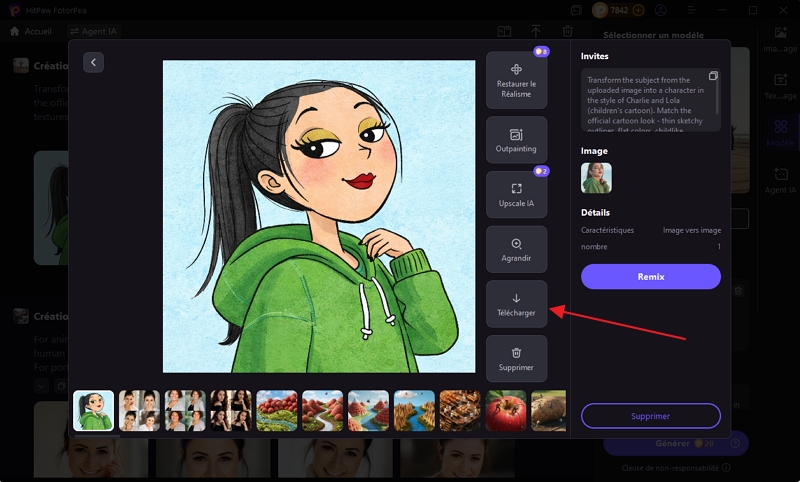This screenshot has height=482, width=800.
Task: Go to Accueil home tab
Action: [x=31, y=31]
